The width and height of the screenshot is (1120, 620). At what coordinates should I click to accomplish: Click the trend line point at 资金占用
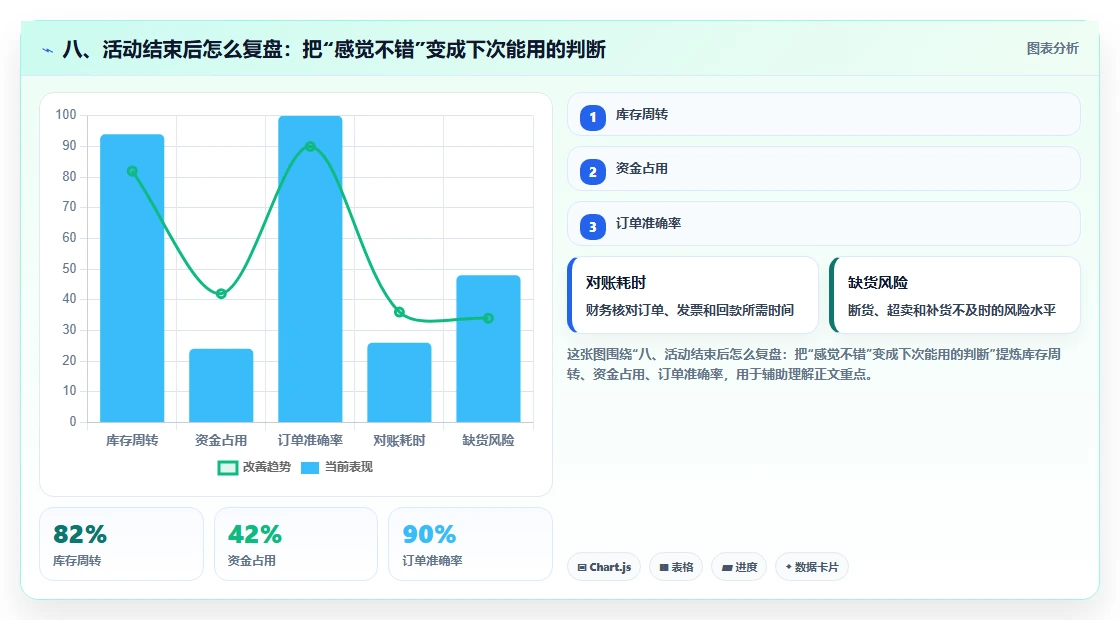click(221, 294)
